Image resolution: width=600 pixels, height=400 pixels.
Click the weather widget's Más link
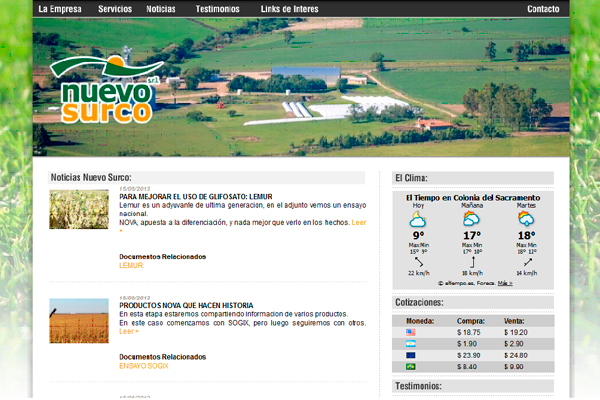point(507,283)
